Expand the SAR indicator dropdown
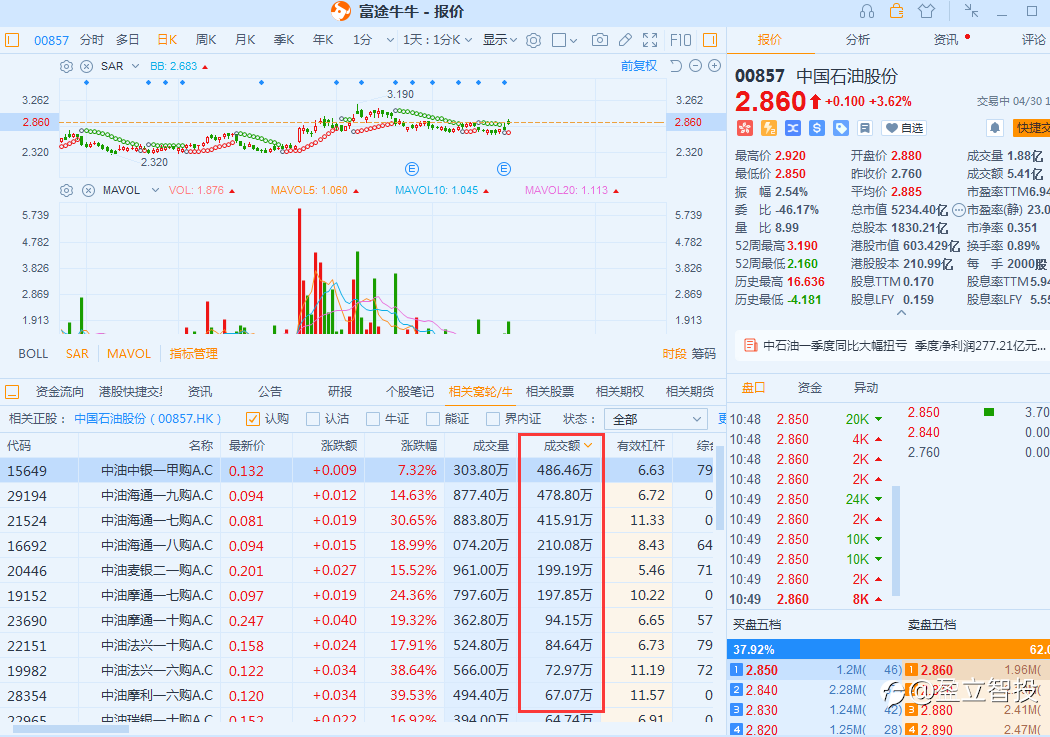This screenshot has height=737, width=1050. point(135,66)
